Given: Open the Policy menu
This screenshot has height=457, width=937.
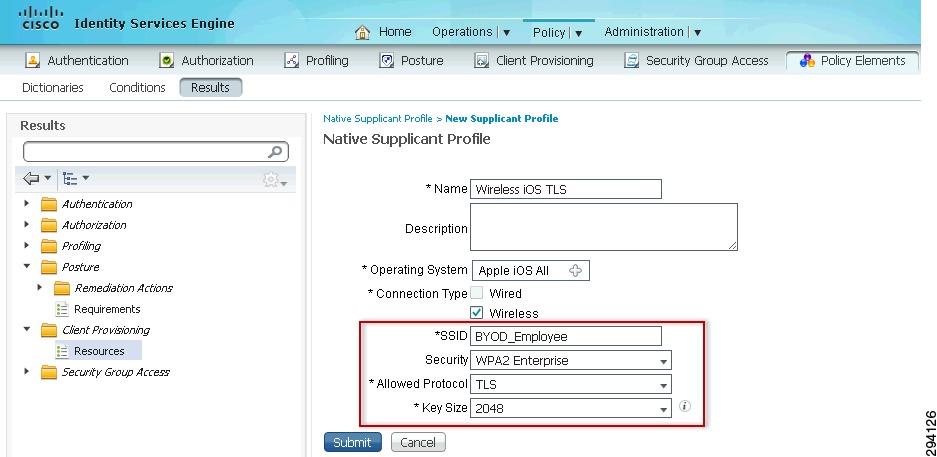Looking at the screenshot, I should (557, 32).
